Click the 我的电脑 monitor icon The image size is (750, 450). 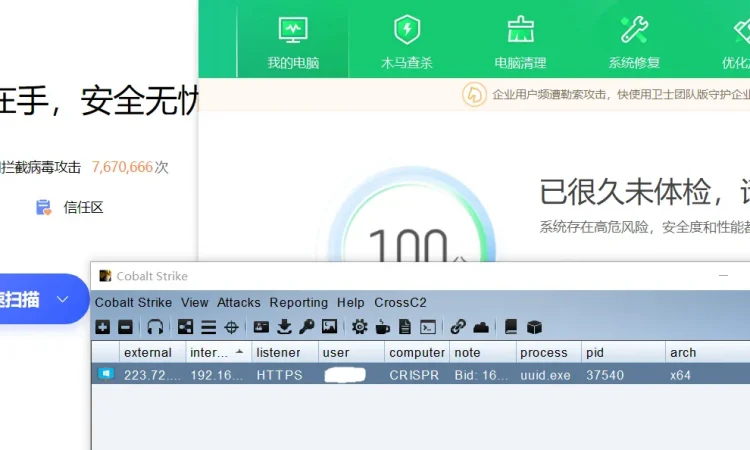click(x=293, y=30)
